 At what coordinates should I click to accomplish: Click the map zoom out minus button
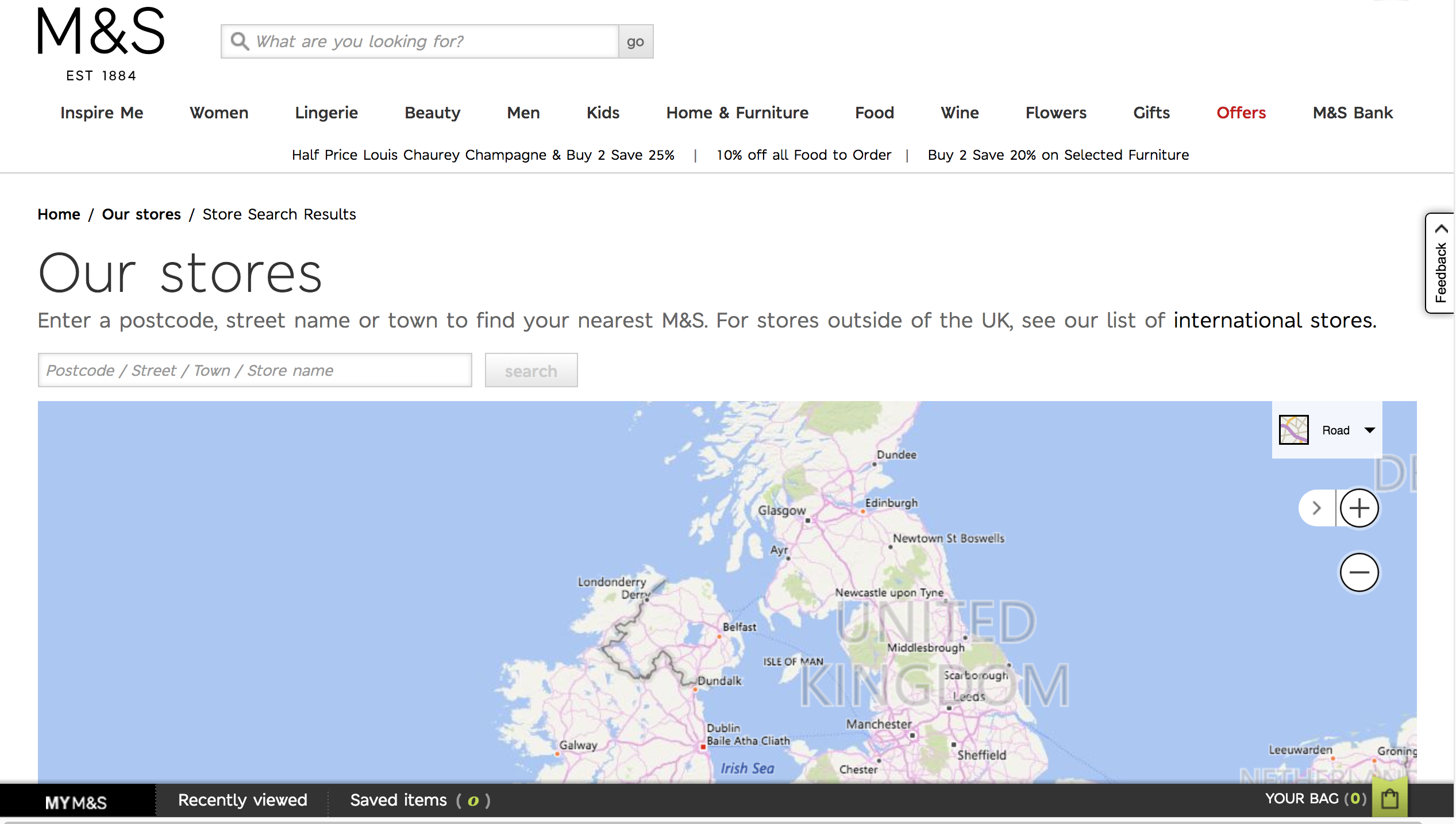[x=1359, y=572]
